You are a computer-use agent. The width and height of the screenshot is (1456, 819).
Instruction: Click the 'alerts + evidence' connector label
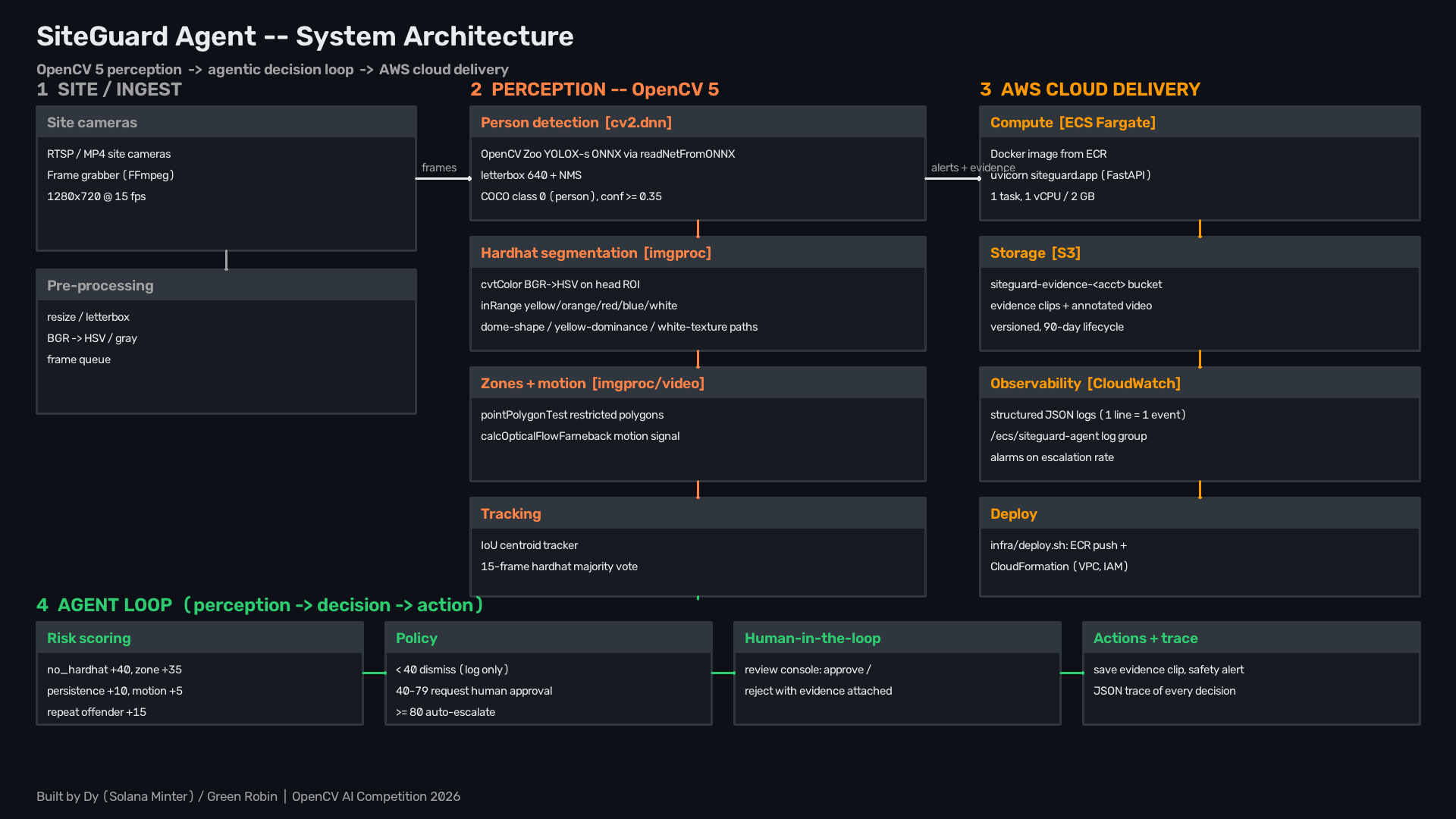pyautogui.click(x=973, y=168)
